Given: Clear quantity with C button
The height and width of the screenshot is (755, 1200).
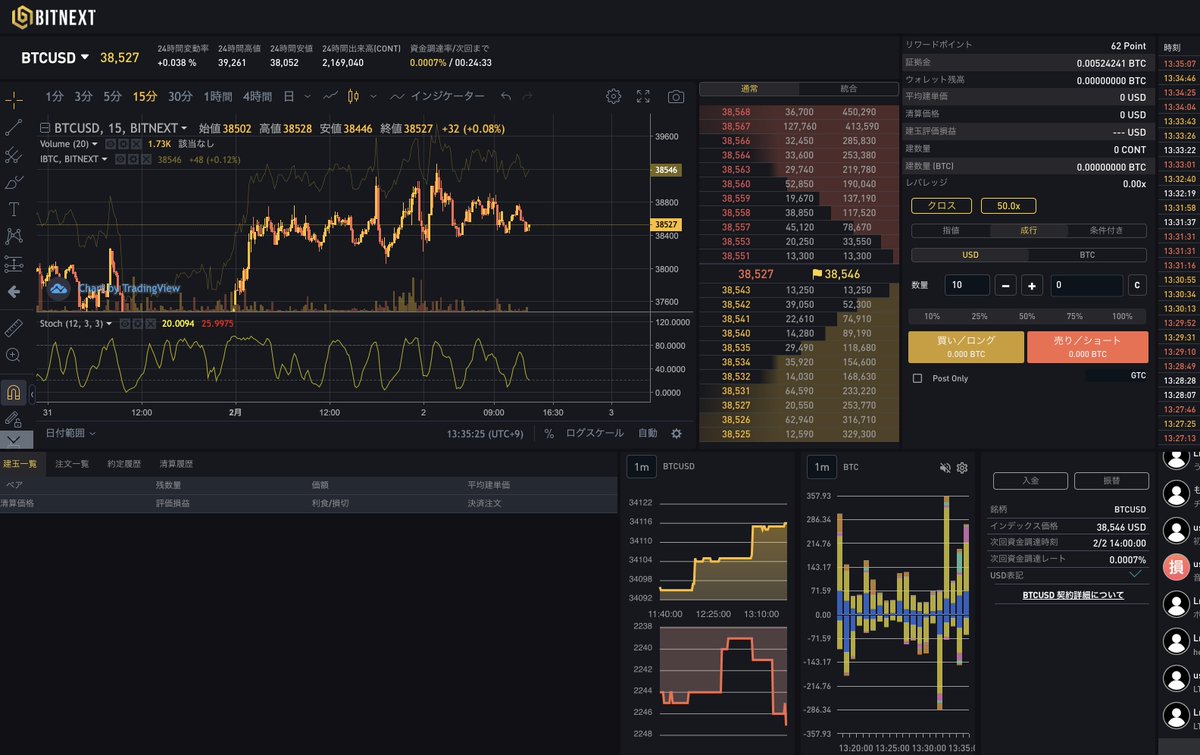Looking at the screenshot, I should coord(1136,285).
